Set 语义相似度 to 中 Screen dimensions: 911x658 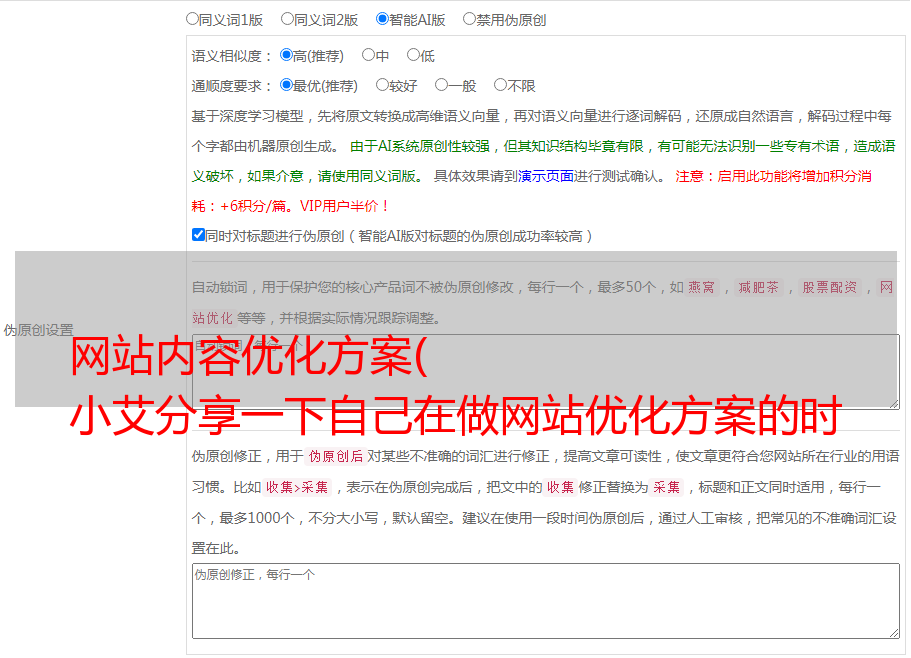coord(368,55)
